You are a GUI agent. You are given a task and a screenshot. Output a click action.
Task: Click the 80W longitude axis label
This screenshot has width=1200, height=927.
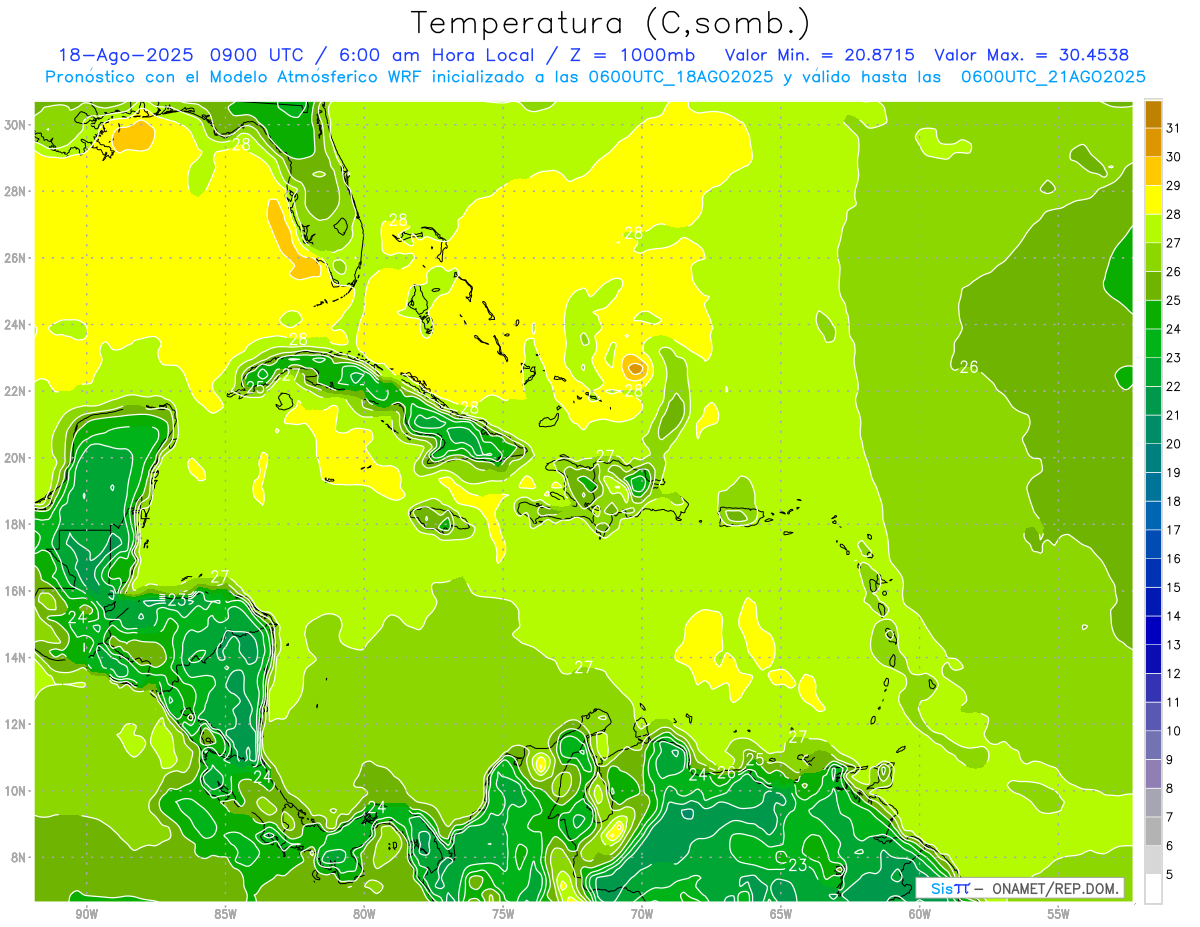coord(364,914)
